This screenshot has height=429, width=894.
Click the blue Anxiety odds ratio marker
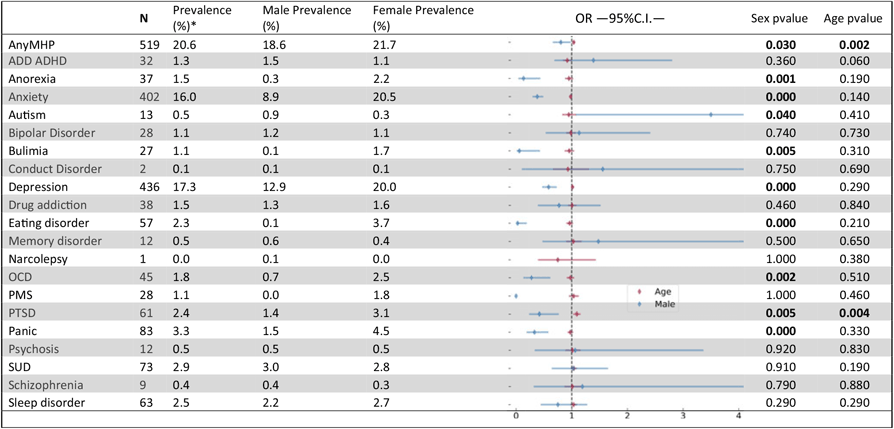coord(538,97)
